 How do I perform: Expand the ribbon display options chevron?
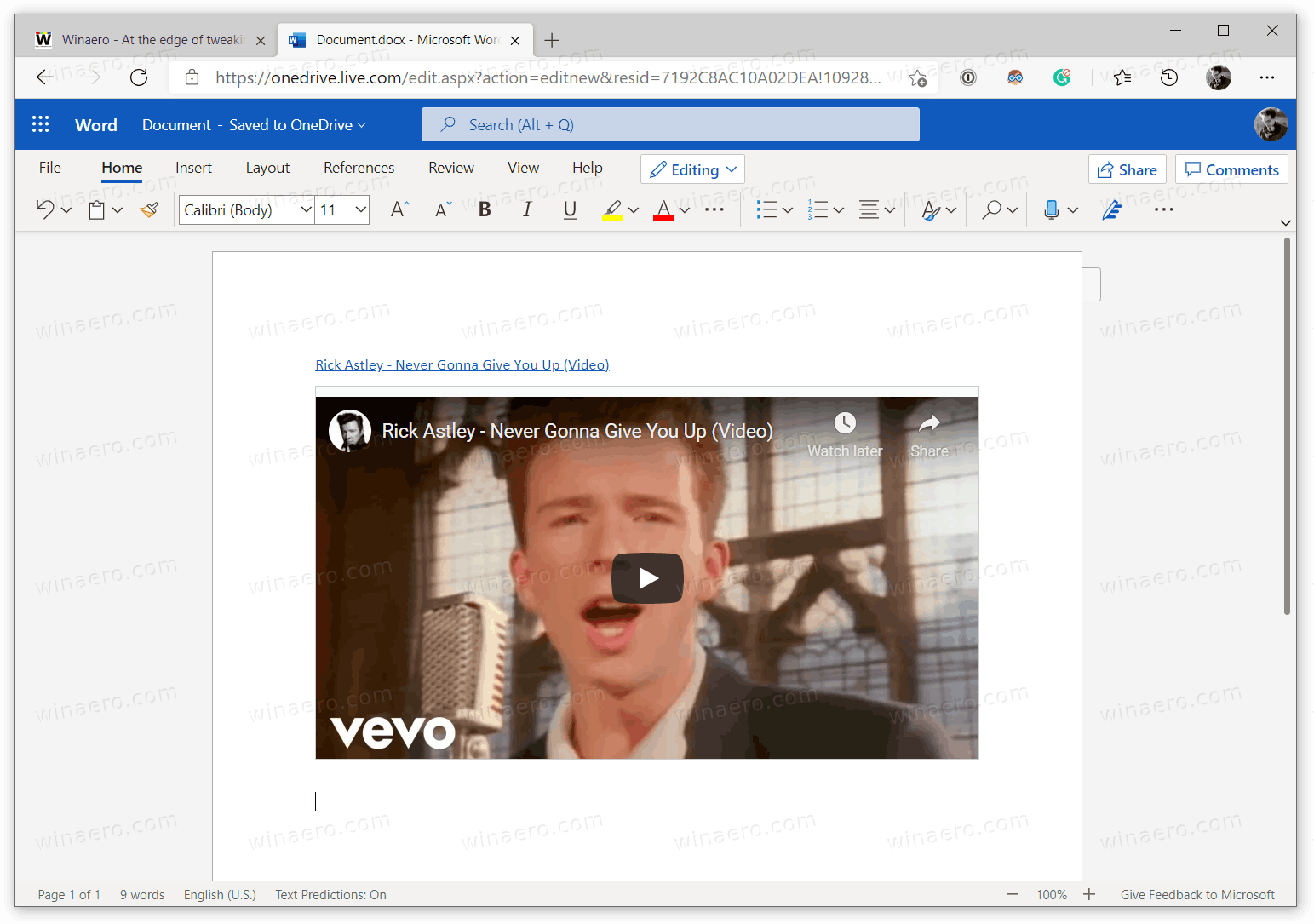click(1285, 222)
